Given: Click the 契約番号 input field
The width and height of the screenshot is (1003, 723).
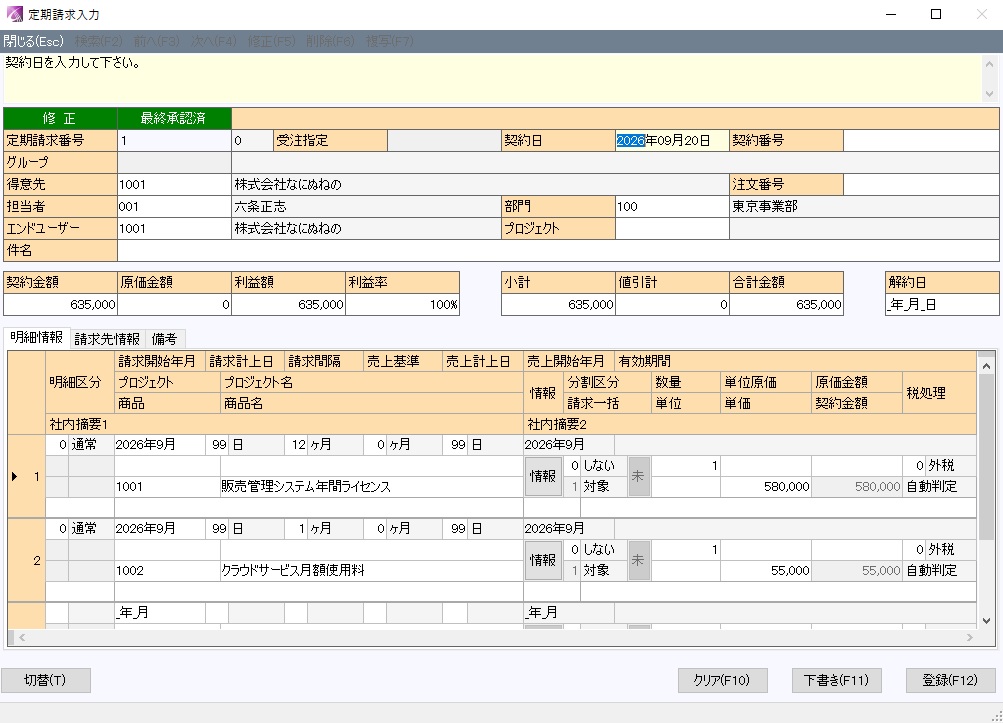Looking at the screenshot, I should click(x=921, y=141).
